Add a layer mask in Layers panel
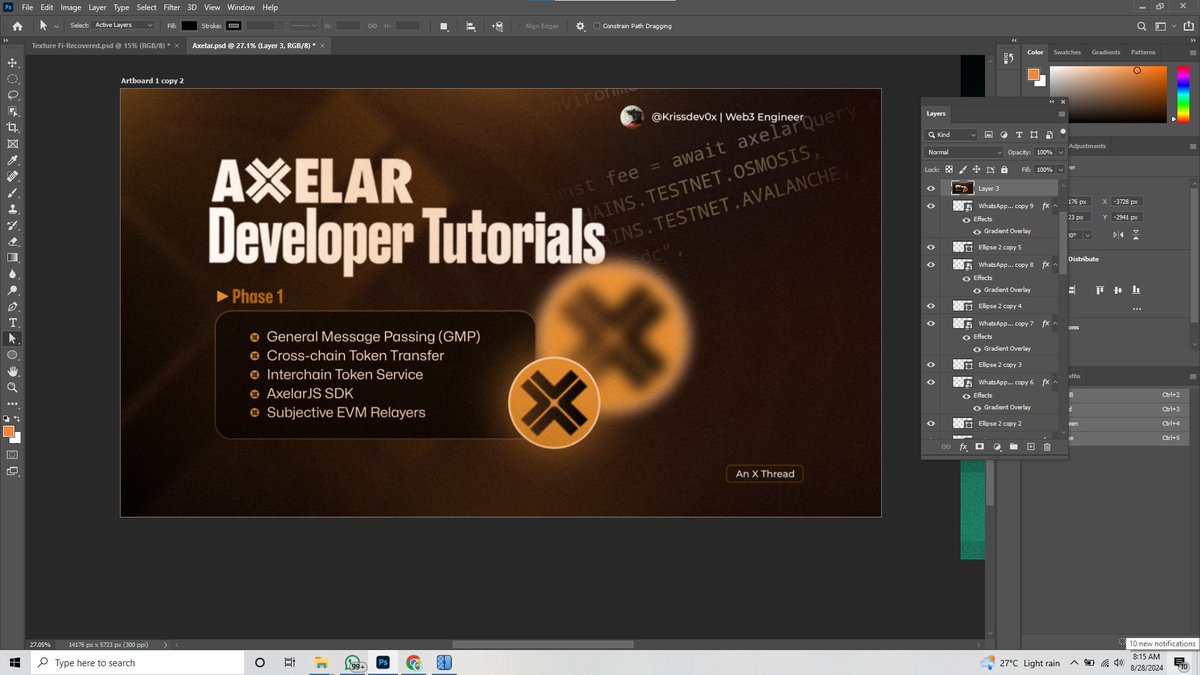Image resolution: width=1200 pixels, height=675 pixels. pos(980,447)
